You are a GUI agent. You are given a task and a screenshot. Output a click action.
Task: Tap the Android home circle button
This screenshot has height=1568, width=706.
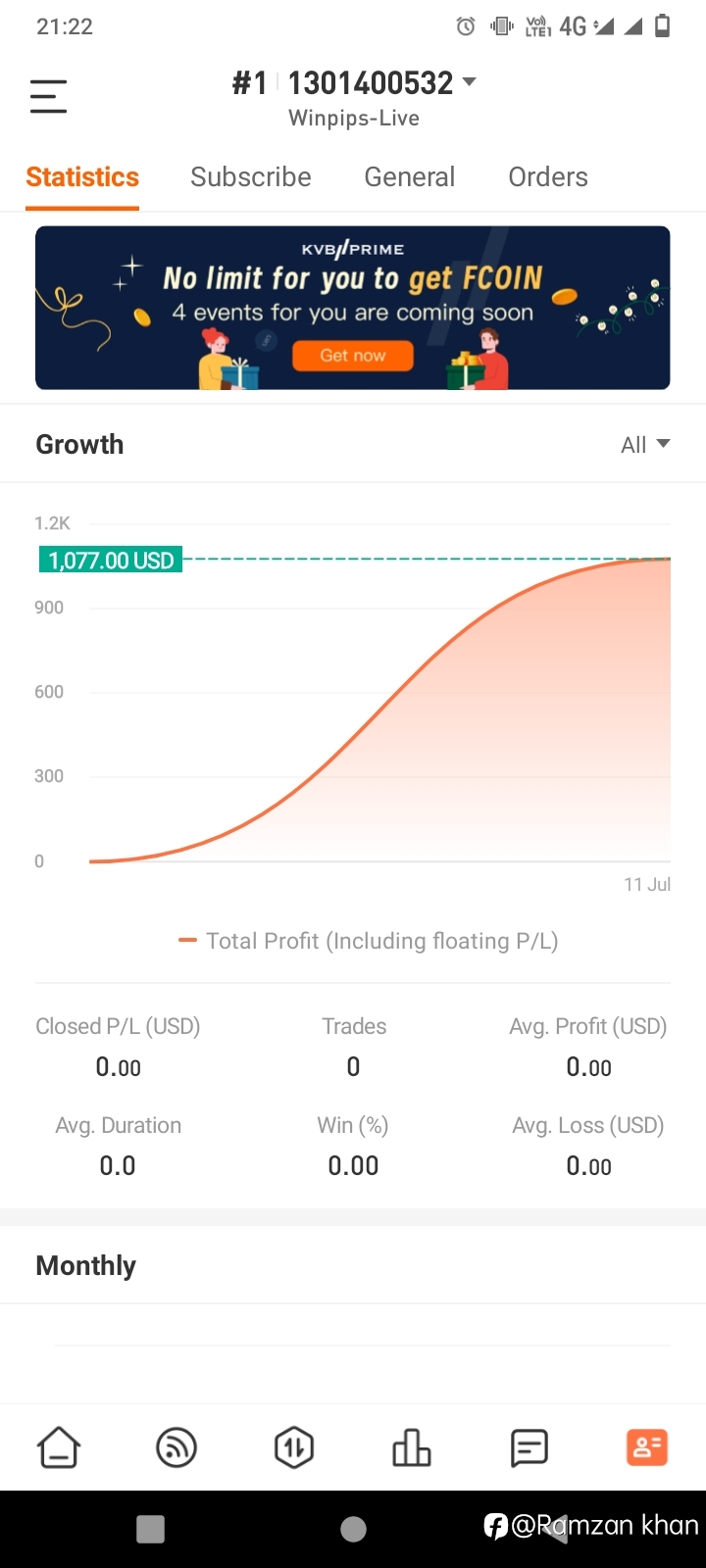353,1529
